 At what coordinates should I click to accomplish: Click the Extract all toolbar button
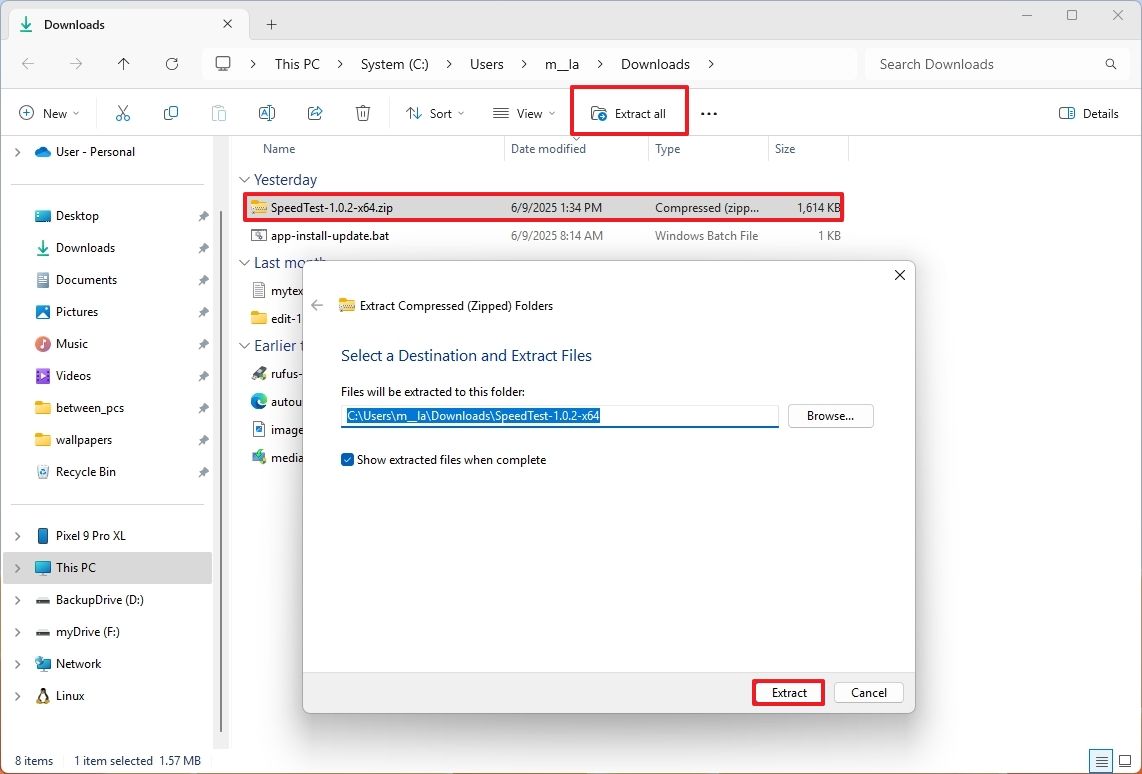pyautogui.click(x=629, y=113)
